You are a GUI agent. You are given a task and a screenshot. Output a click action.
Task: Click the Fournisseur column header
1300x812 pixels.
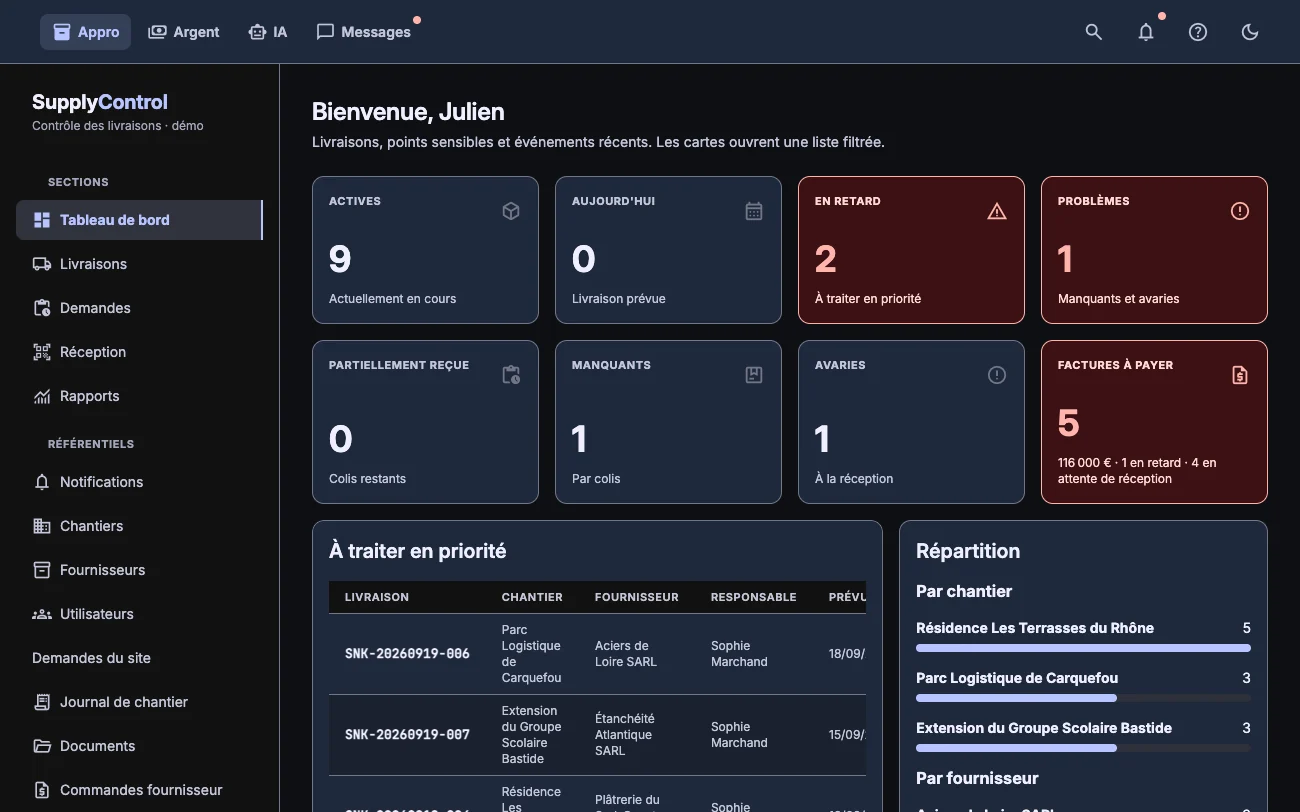[x=636, y=597]
